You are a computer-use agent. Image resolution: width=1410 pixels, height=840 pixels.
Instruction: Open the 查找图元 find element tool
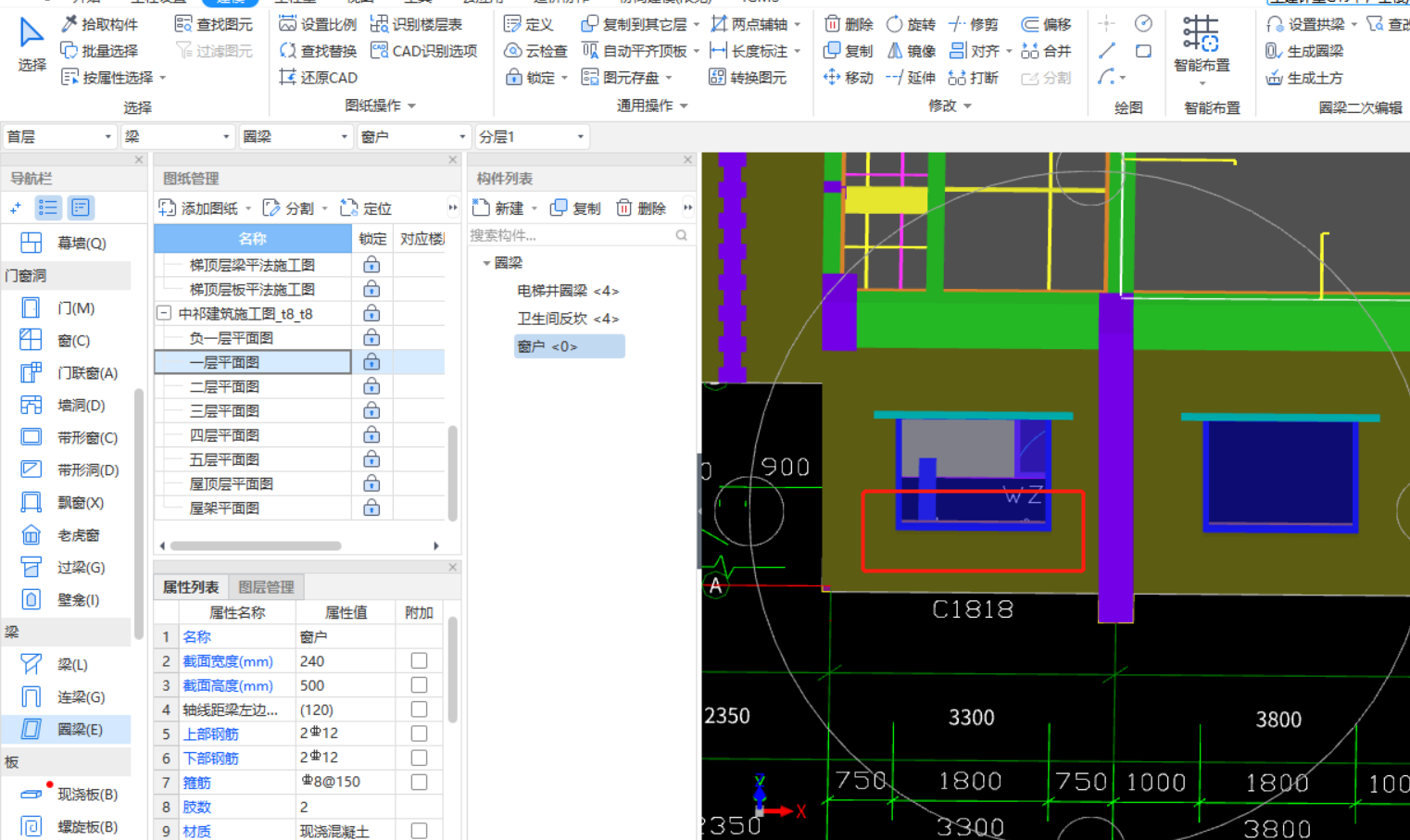coord(214,24)
